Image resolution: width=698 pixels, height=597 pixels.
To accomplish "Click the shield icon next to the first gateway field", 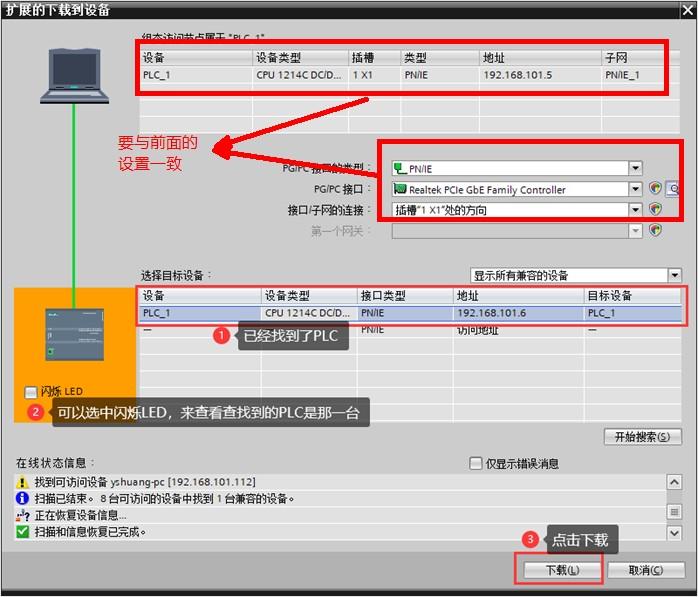I will tap(656, 230).
